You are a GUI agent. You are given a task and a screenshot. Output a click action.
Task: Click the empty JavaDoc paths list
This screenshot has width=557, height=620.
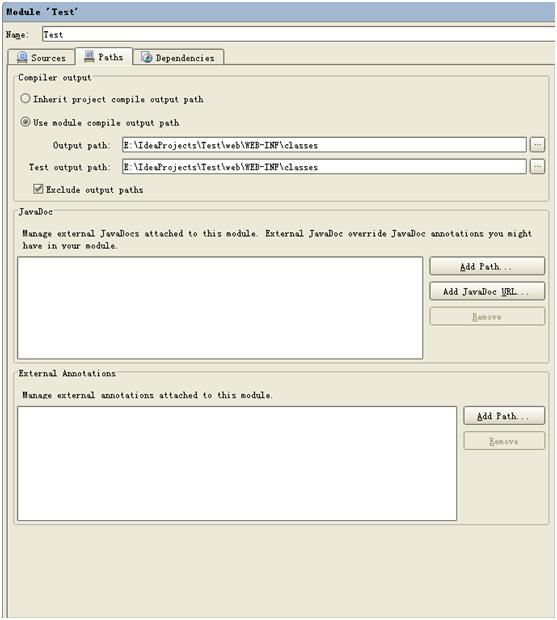(220, 308)
